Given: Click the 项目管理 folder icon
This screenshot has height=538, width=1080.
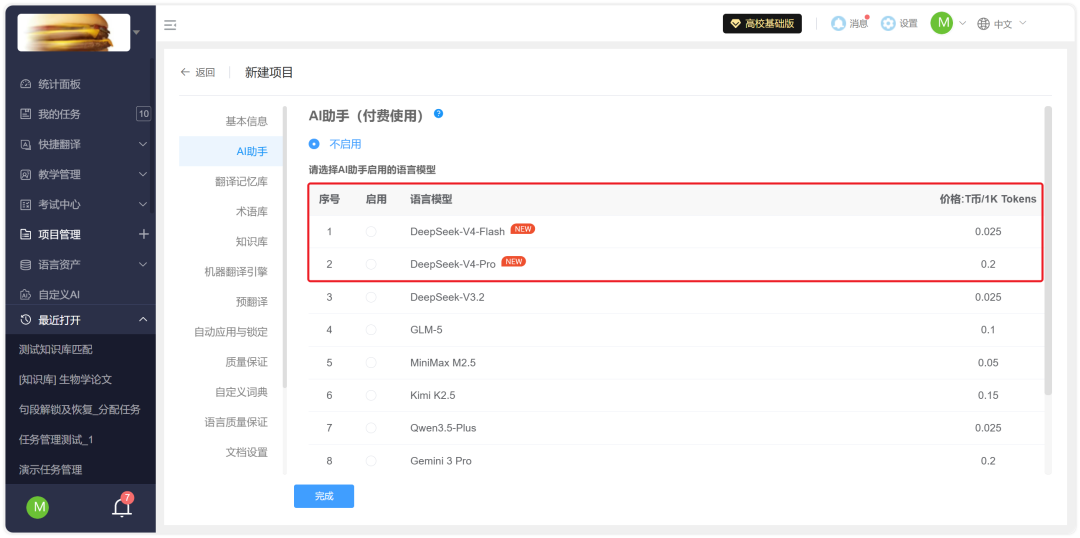Looking at the screenshot, I should 25,234.
